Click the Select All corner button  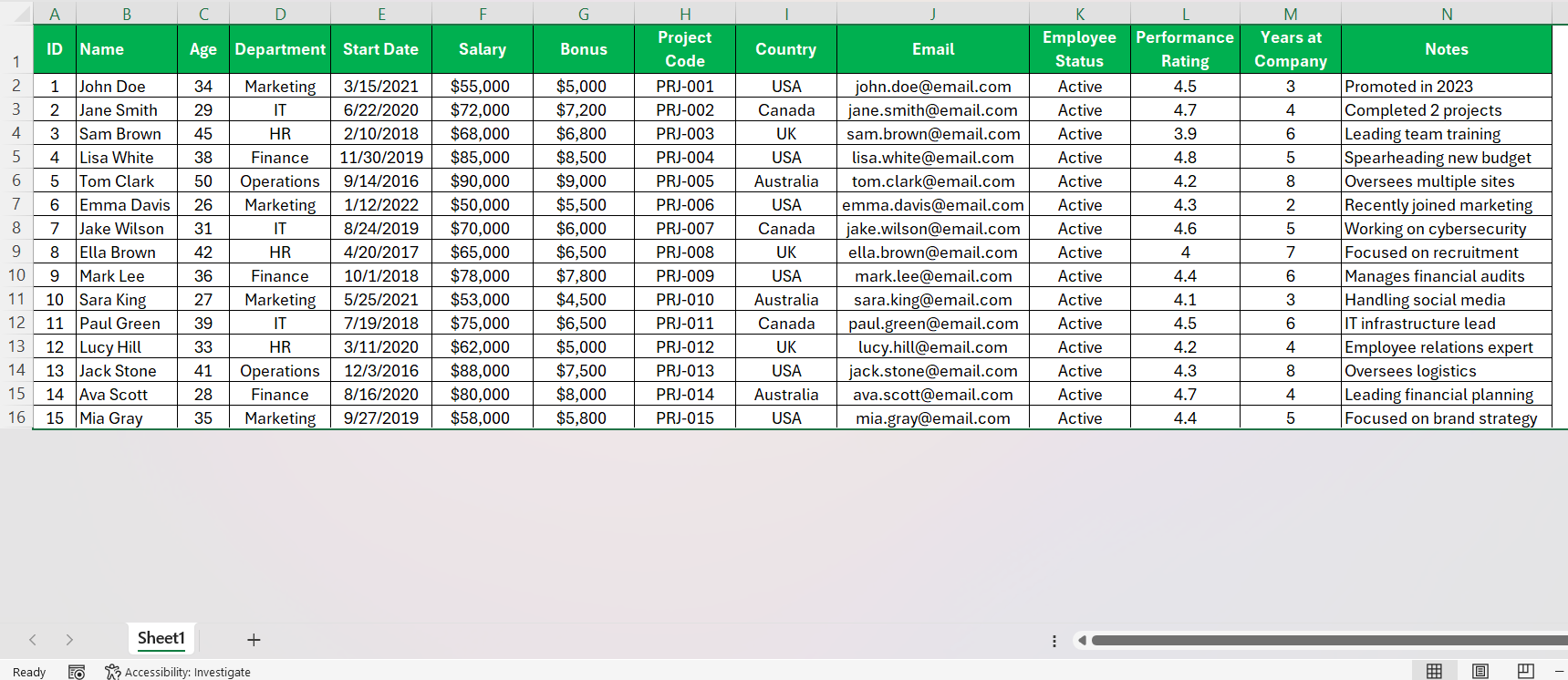coord(16,14)
